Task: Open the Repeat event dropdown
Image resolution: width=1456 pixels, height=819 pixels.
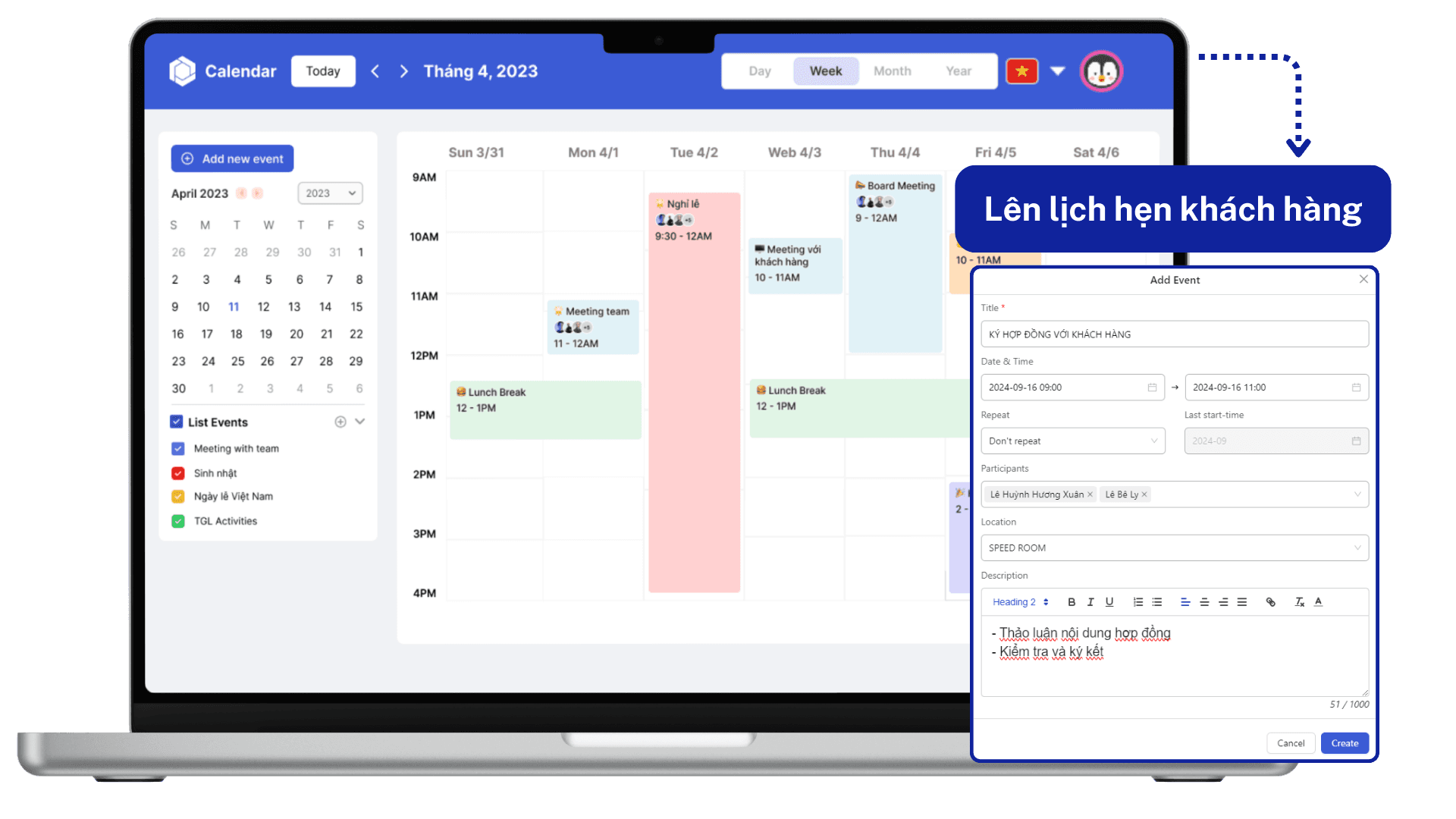Action: 1071,441
